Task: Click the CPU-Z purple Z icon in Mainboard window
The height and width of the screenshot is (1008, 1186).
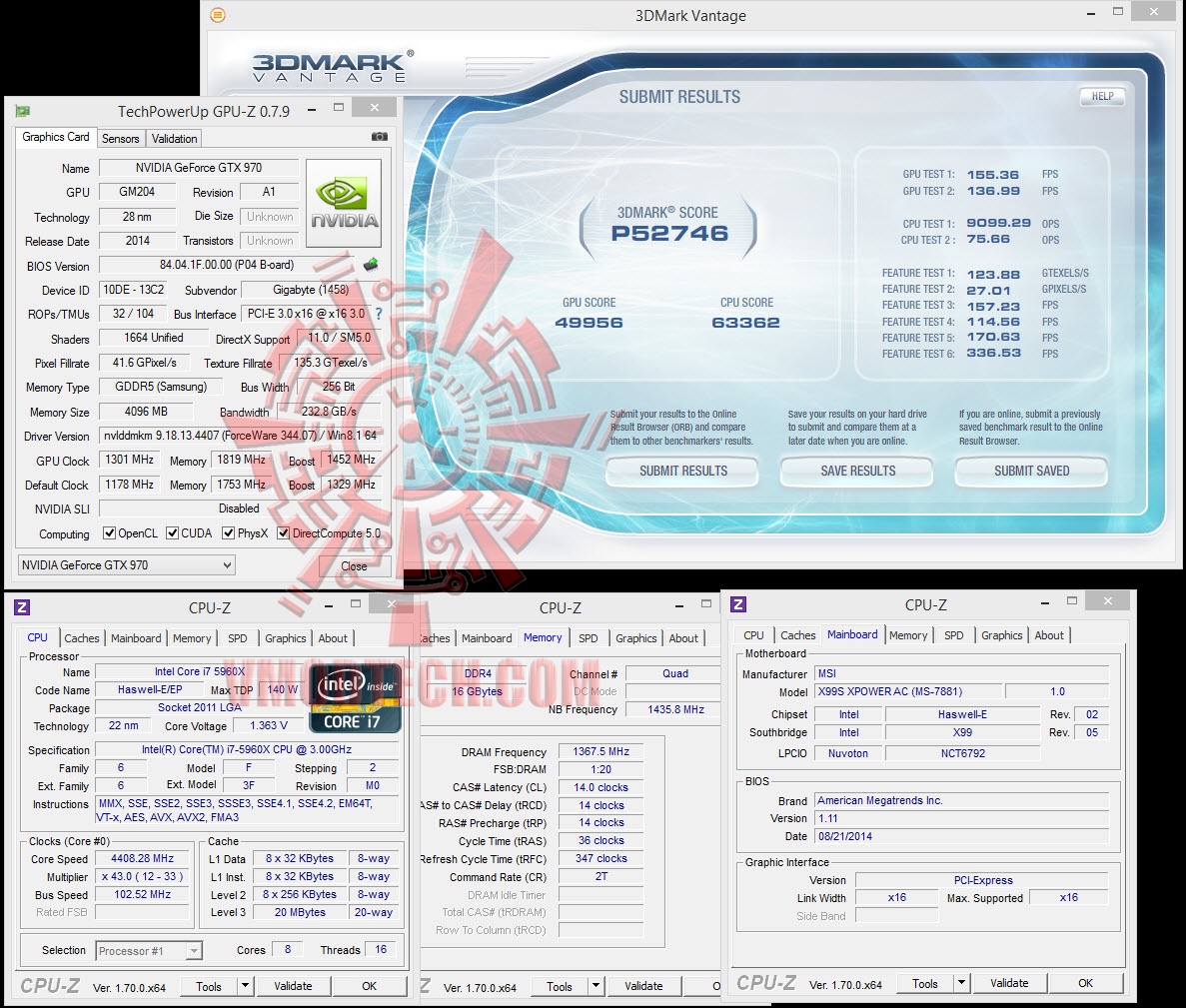Action: click(x=738, y=604)
